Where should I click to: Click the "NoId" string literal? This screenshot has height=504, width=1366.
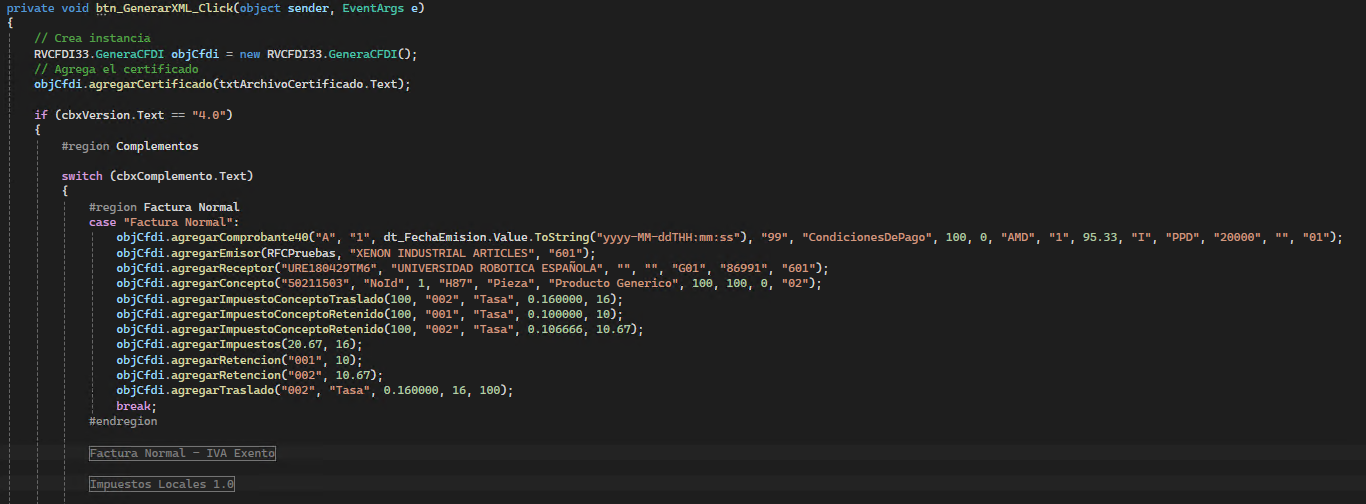pos(384,284)
